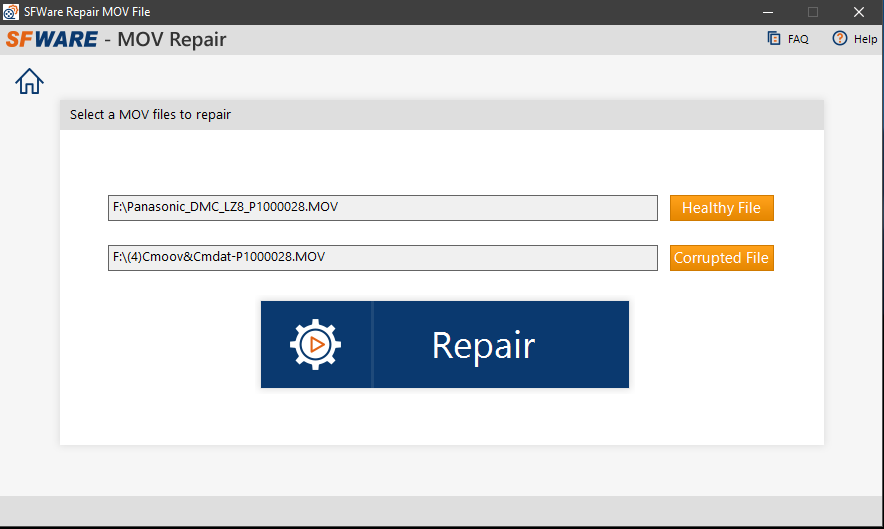Open the FAQ document icon
Image resolution: width=884 pixels, height=529 pixels.
tap(773, 39)
